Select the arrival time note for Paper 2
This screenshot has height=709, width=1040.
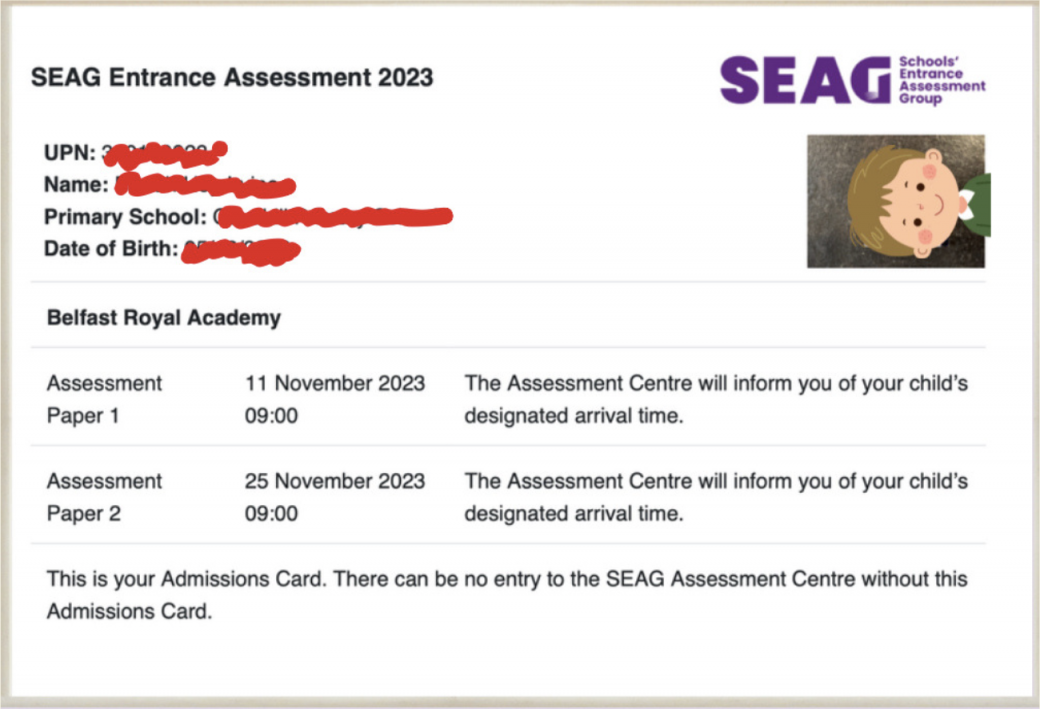click(x=716, y=497)
